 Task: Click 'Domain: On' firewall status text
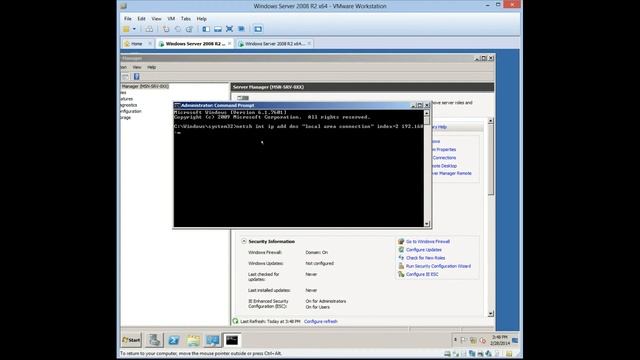[x=316, y=253]
